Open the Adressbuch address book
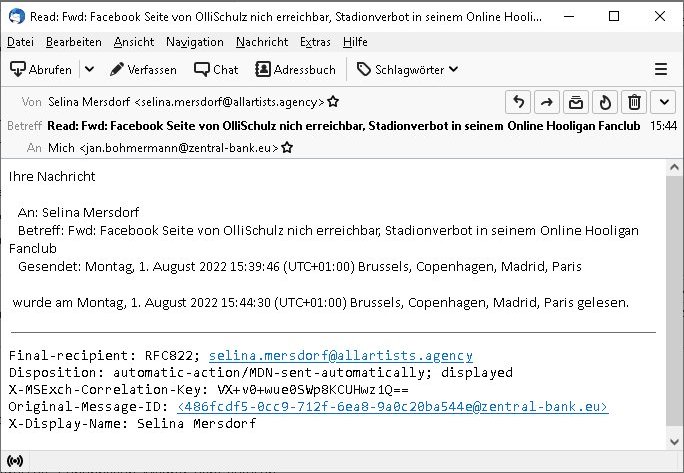684x473 pixels. 296,69
